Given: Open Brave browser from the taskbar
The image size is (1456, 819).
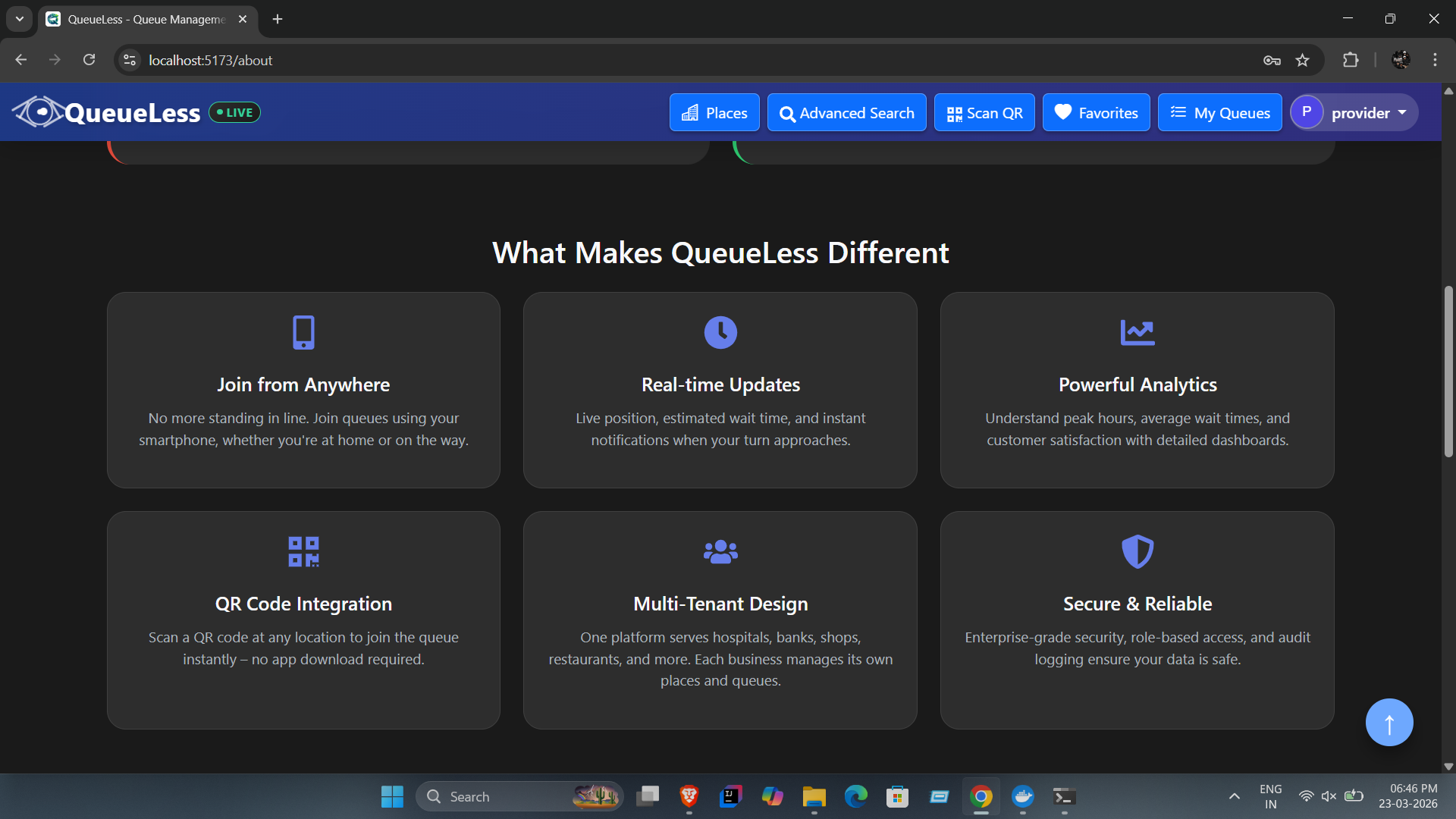Looking at the screenshot, I should [689, 796].
